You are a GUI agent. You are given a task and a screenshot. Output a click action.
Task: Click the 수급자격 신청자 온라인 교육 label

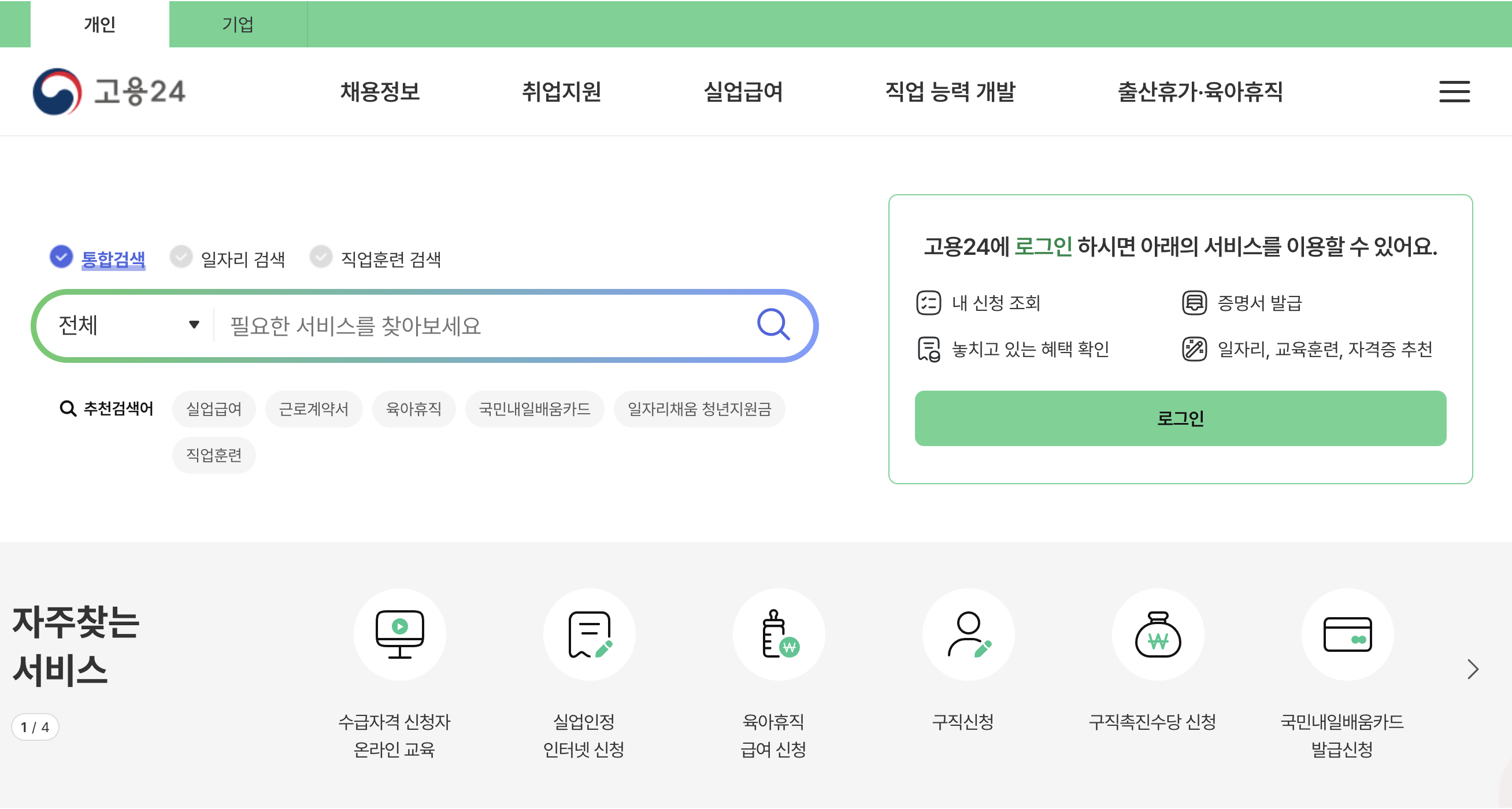tap(394, 735)
